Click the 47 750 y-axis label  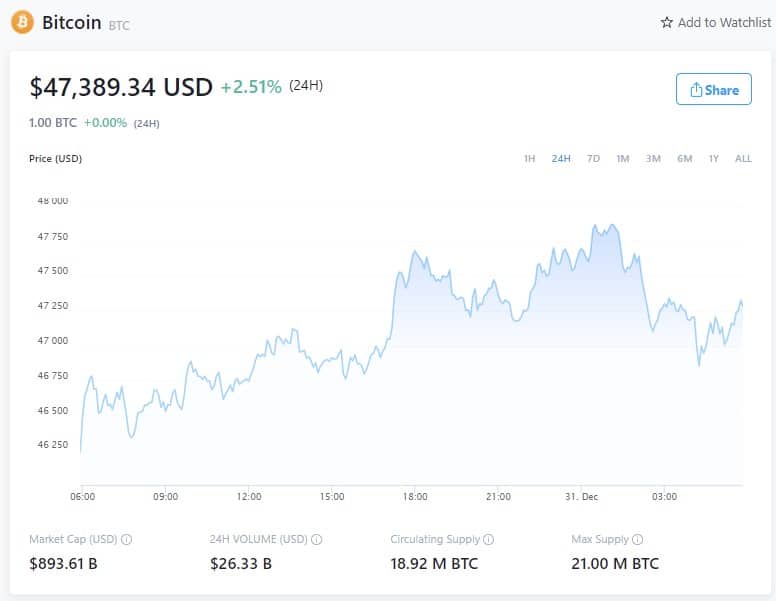53,236
